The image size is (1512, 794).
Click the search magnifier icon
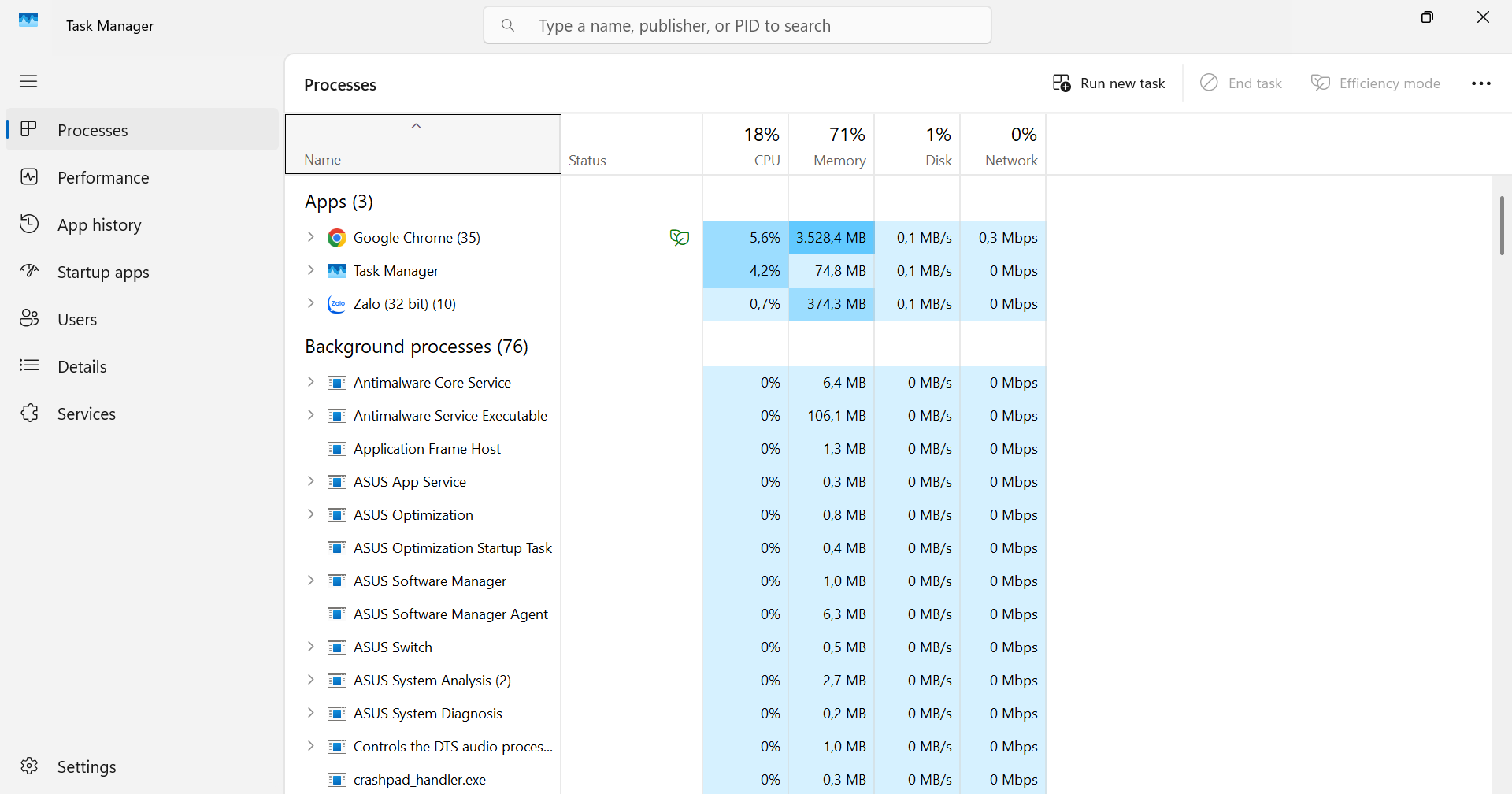(x=508, y=25)
